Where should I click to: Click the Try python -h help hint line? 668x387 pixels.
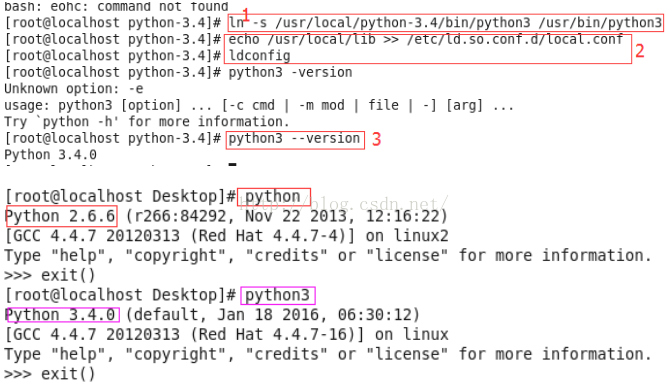point(147,122)
